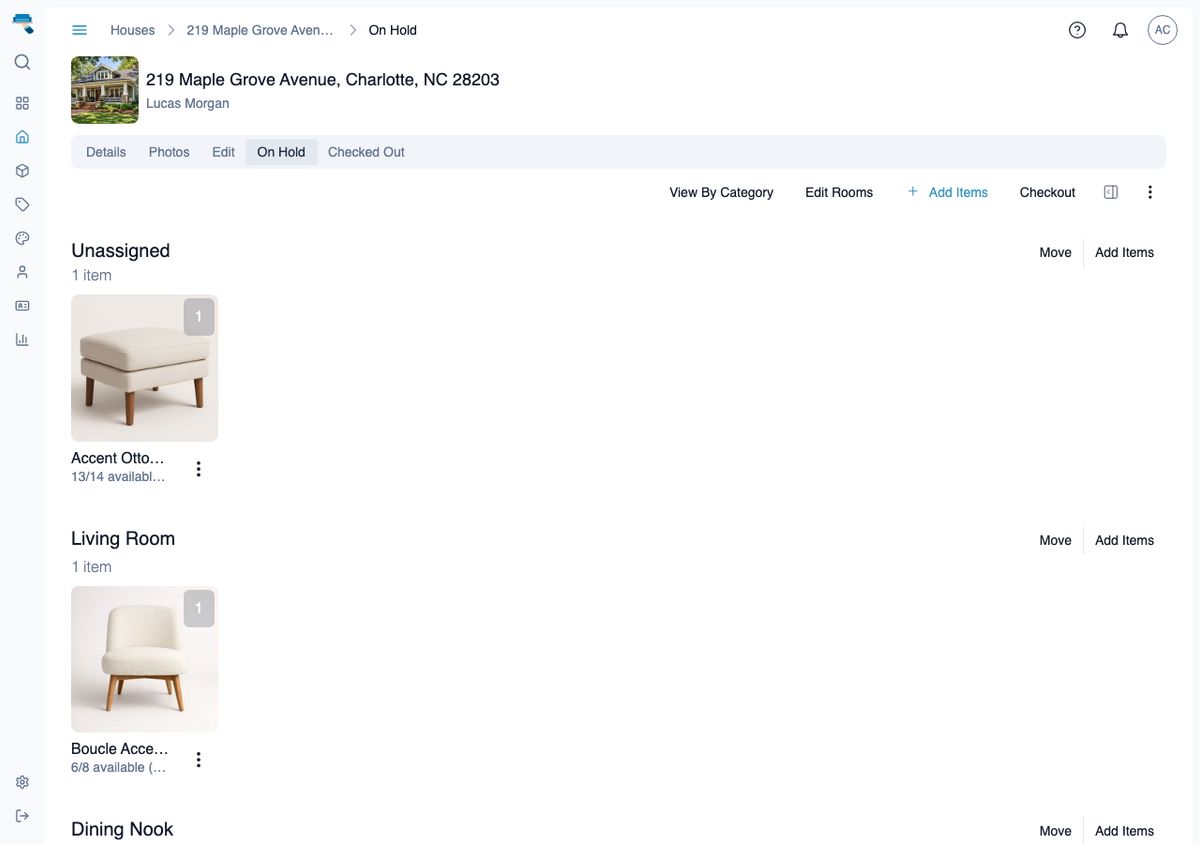
Task: Open the inventory box icon in sidebar
Action: point(22,171)
